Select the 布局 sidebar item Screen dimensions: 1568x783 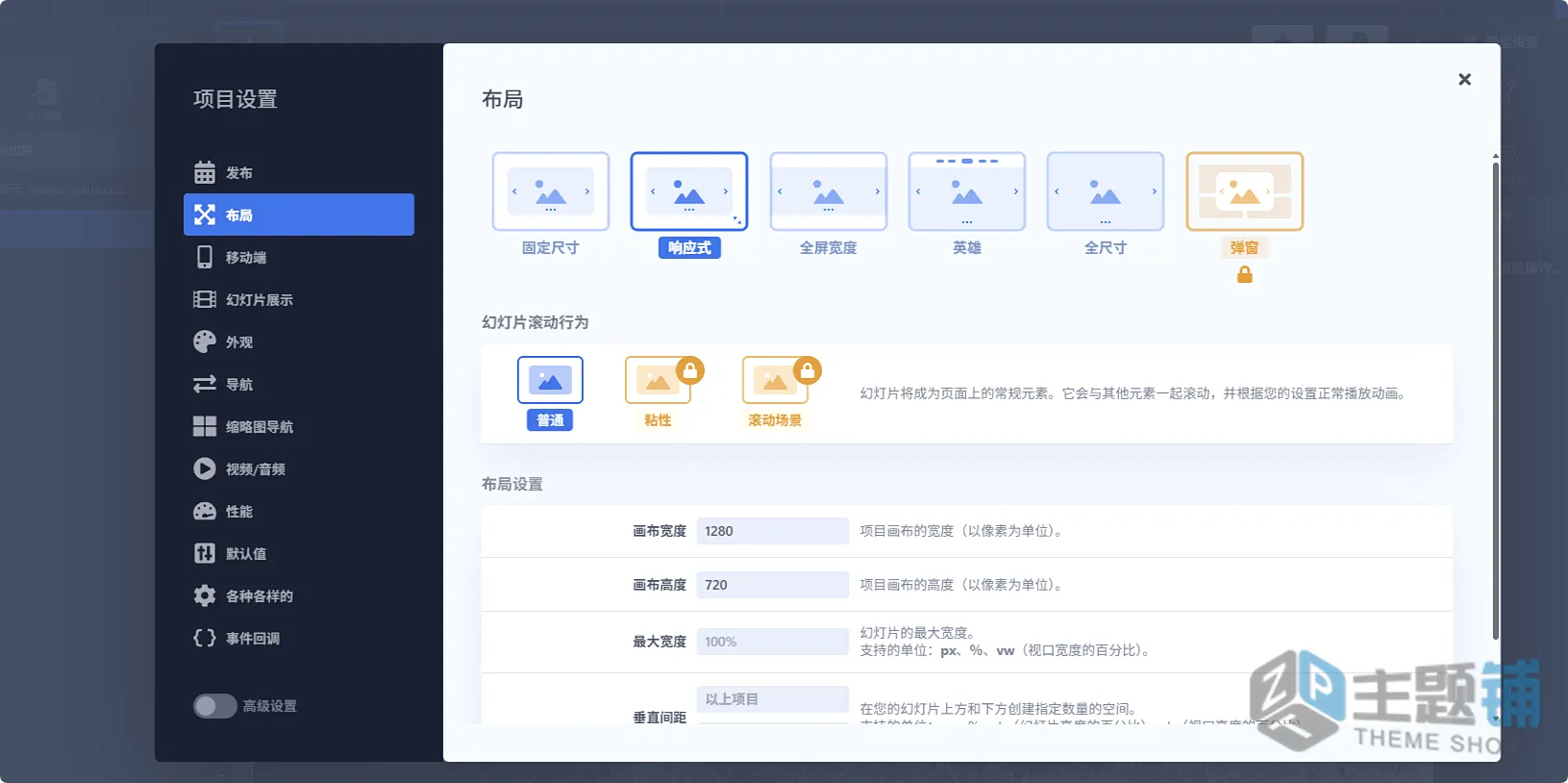299,215
